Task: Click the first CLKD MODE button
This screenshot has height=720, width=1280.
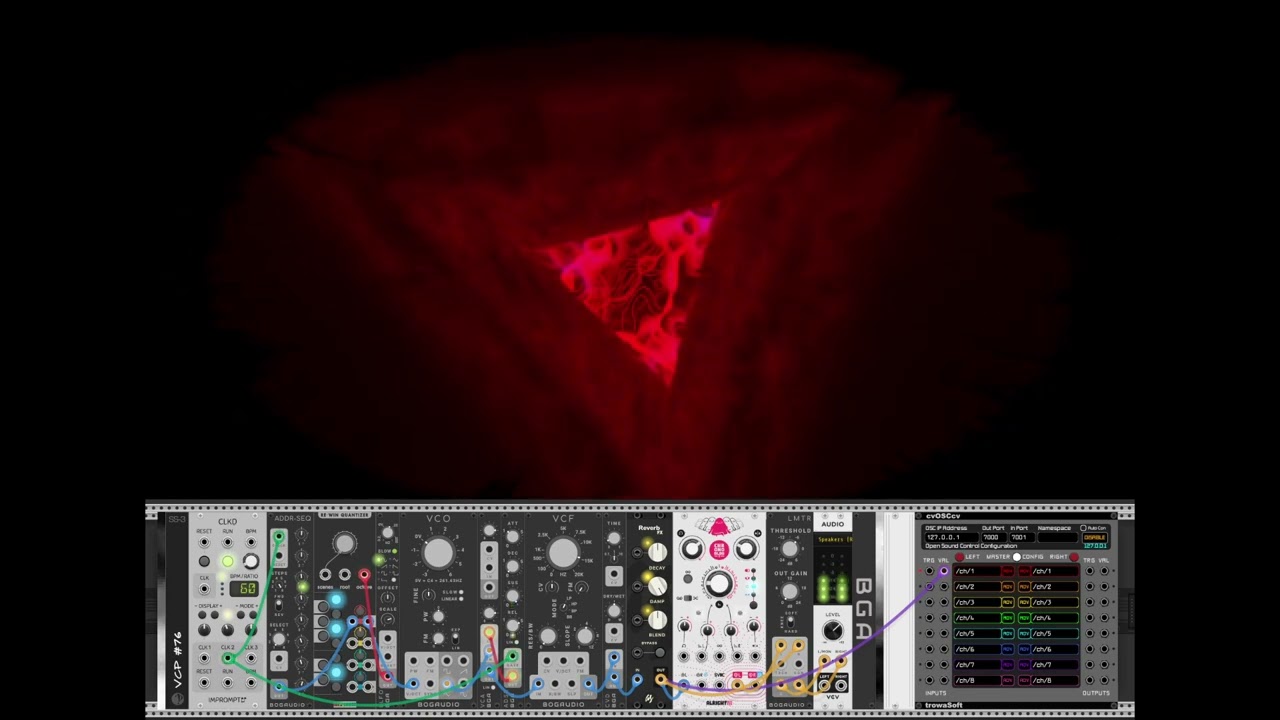Action: [x=241, y=615]
